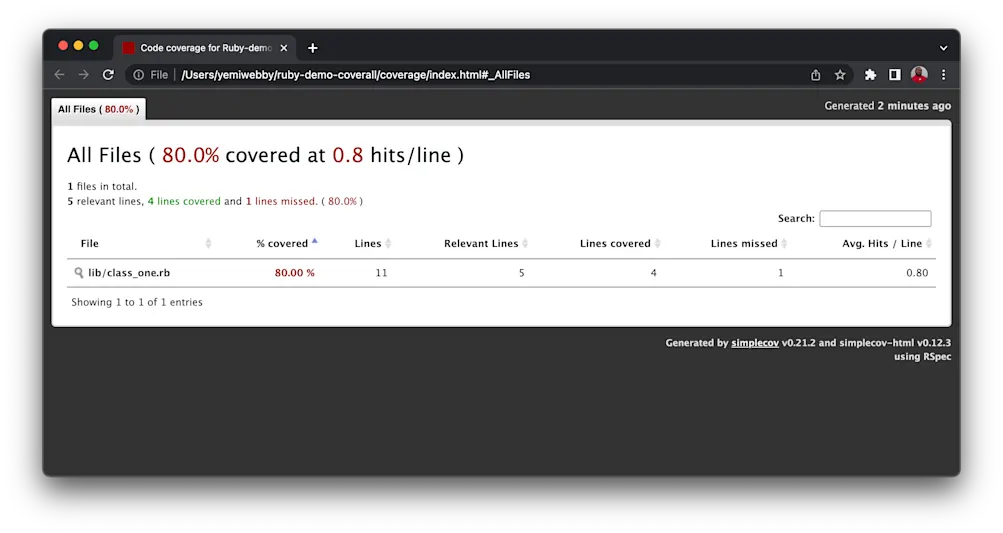Click the macOS zoom window button
The image size is (1003, 533).
click(93, 45)
